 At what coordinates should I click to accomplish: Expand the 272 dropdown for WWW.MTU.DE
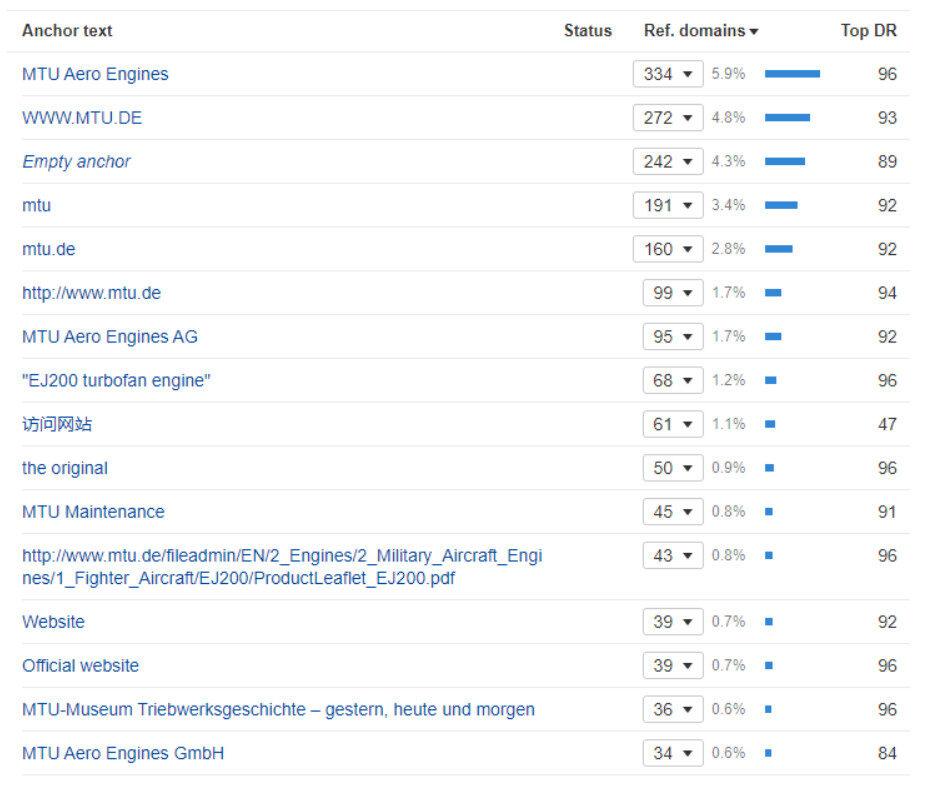(668, 118)
